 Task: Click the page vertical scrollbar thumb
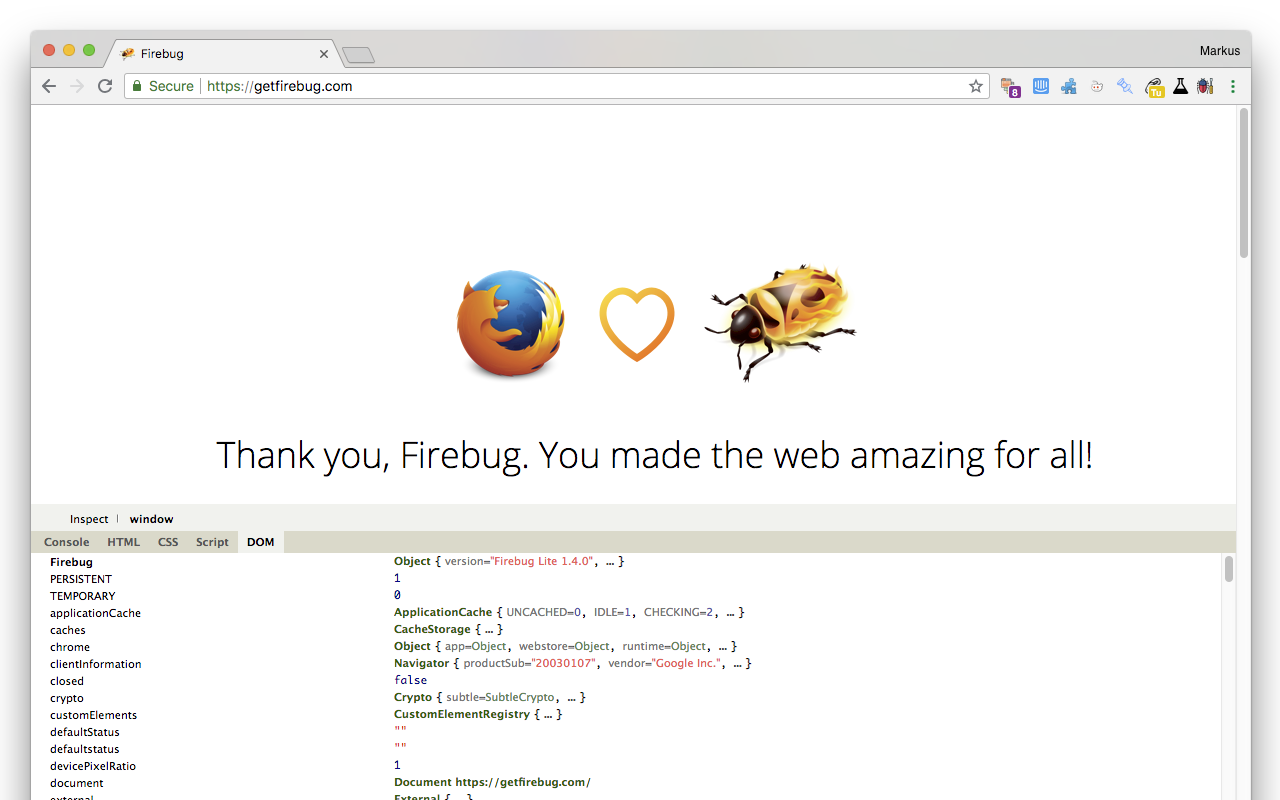click(x=1244, y=183)
